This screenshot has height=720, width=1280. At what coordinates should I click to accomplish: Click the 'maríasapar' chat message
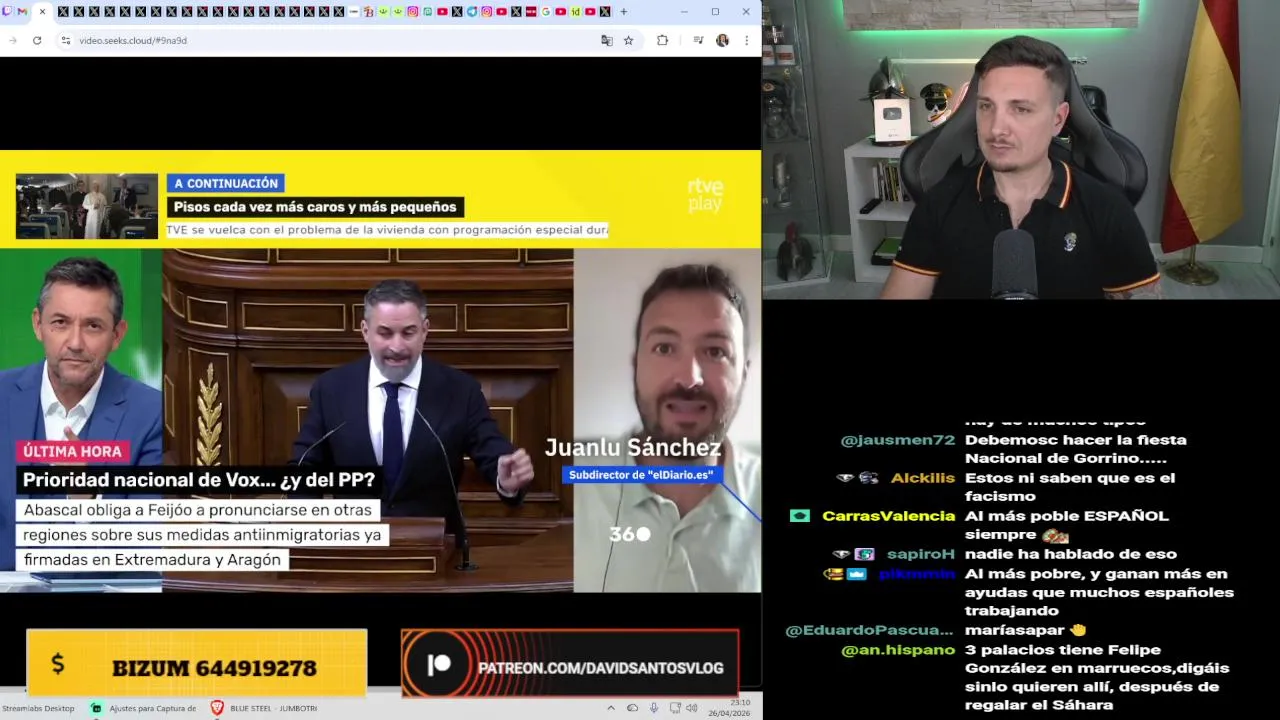coord(1026,630)
